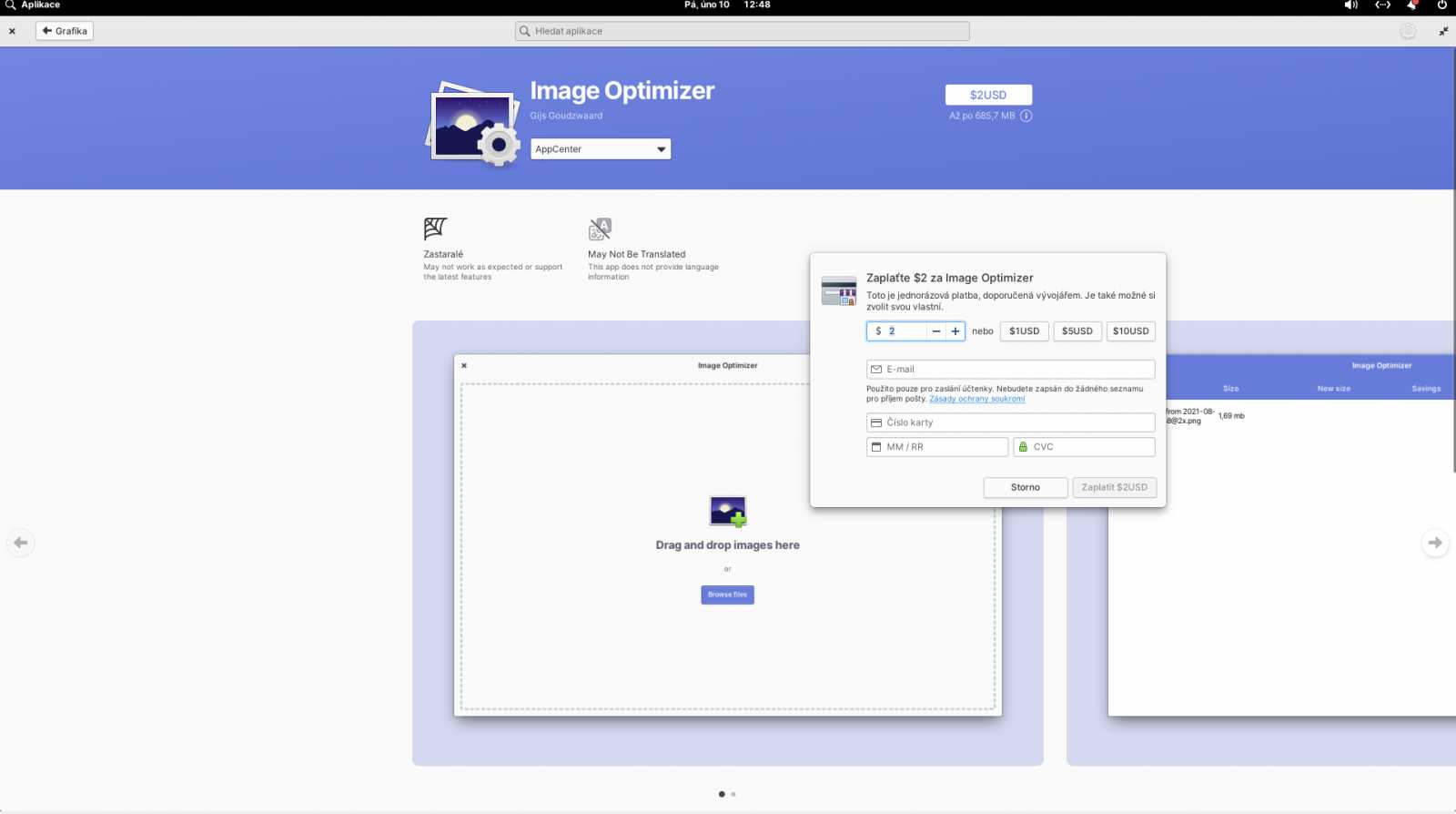Click Browse files in the screenshot
The image size is (1456, 814).
728,595
